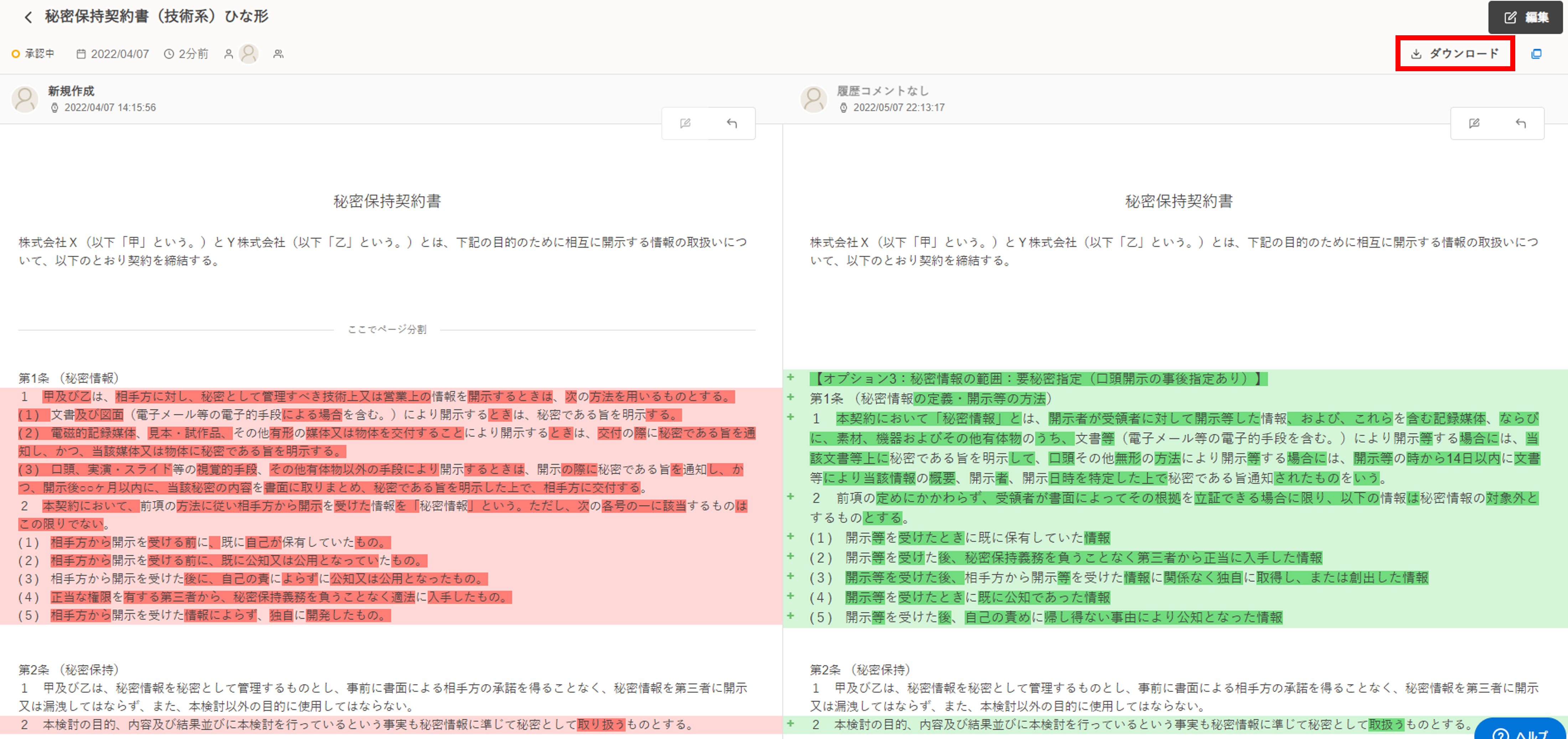Click the 履歴コメントなし version author avatar
This screenshot has height=739, width=1568.
click(814, 99)
